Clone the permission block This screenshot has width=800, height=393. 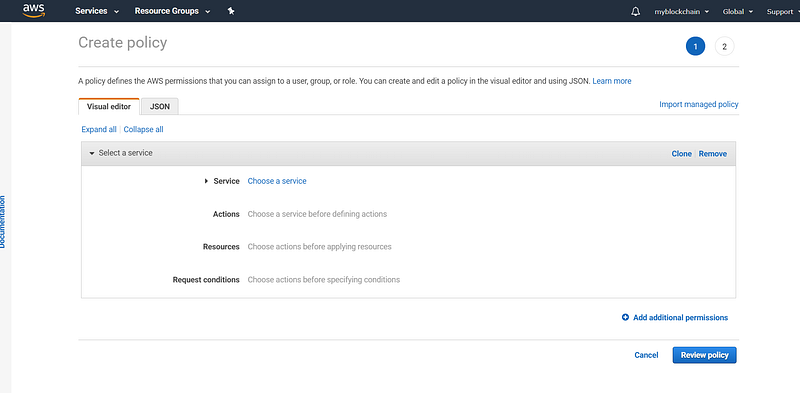(x=682, y=154)
